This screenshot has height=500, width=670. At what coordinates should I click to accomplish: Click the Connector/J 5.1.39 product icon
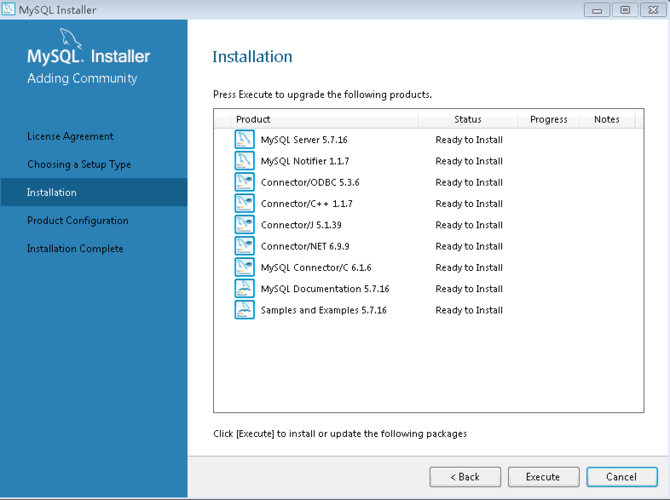pyautogui.click(x=244, y=225)
